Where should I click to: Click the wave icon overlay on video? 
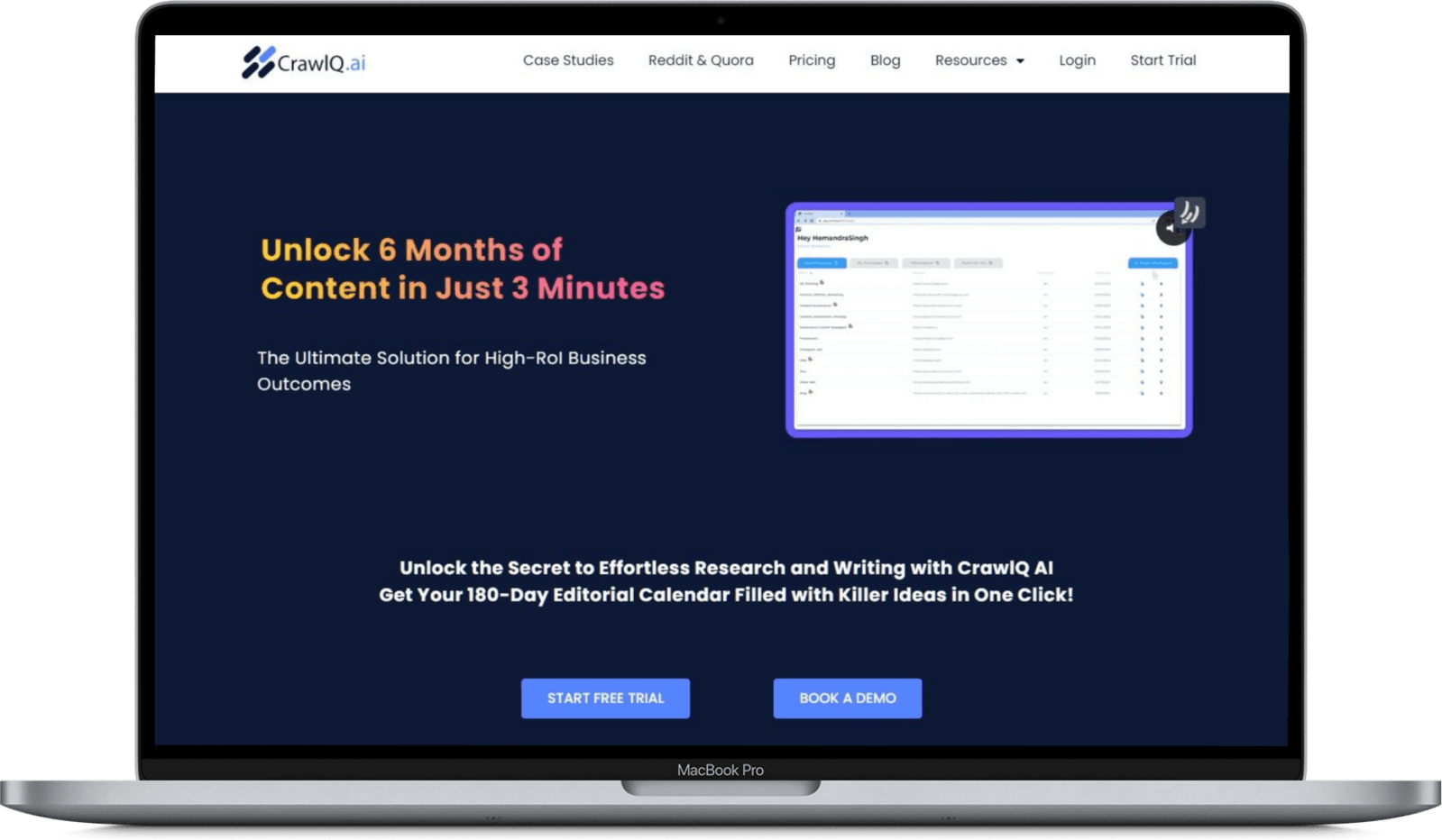pyautogui.click(x=1190, y=212)
